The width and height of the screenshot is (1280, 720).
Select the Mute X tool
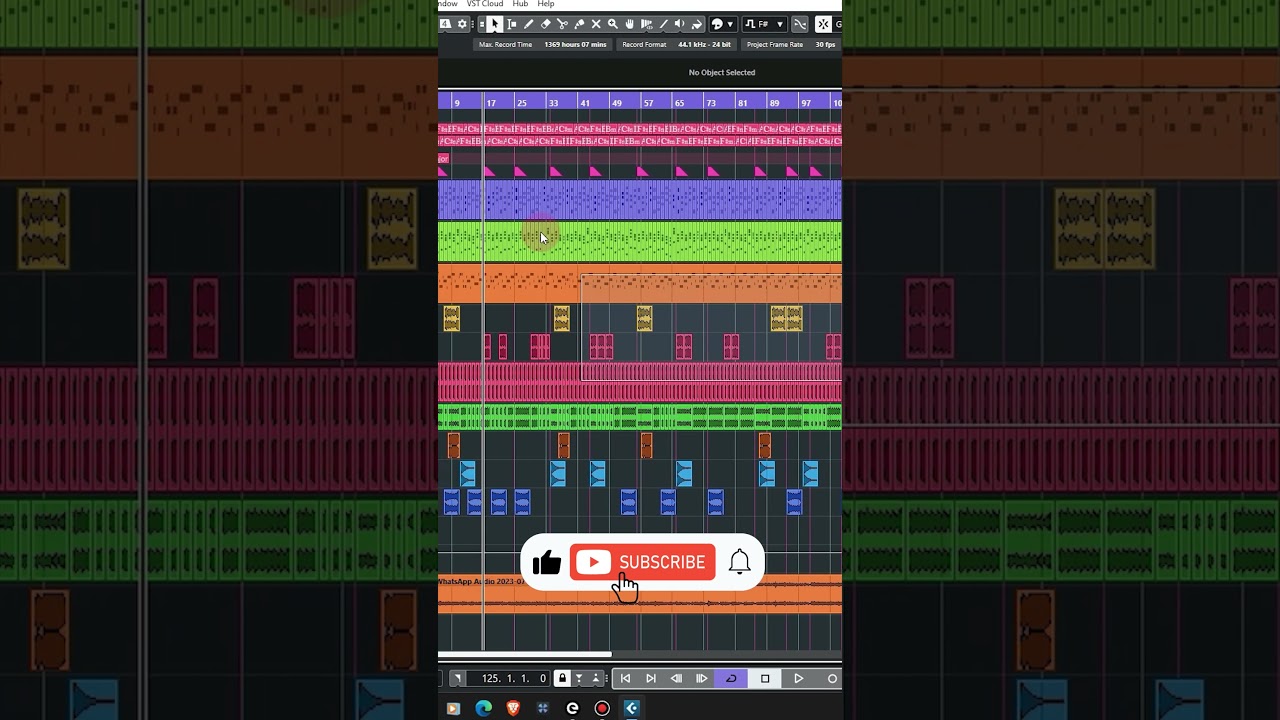click(596, 24)
